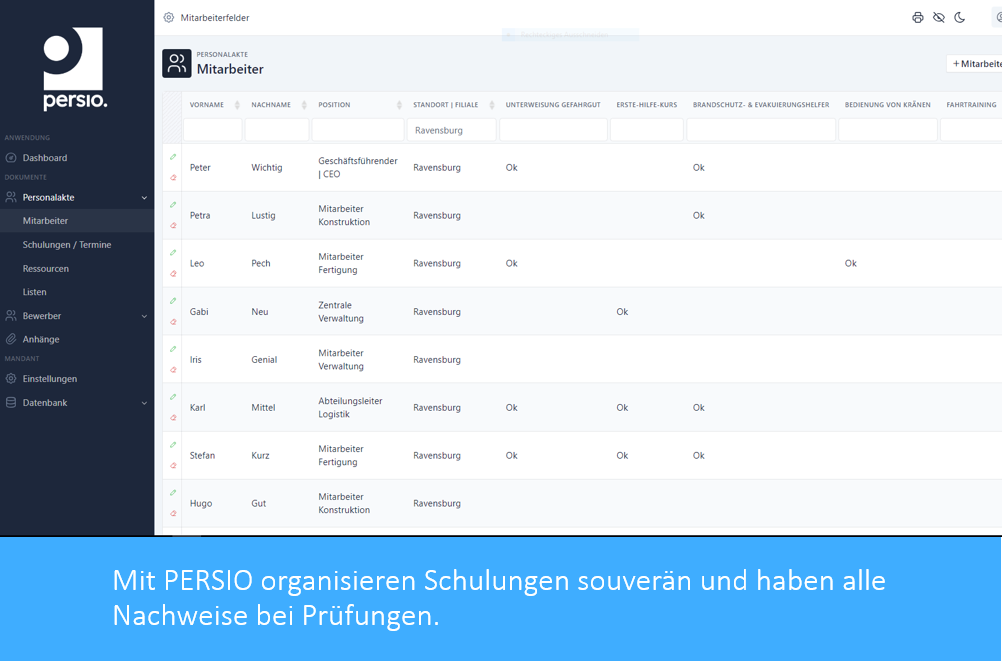Click the Vorname filter input field
The height and width of the screenshot is (662, 1002).
[x=213, y=130]
